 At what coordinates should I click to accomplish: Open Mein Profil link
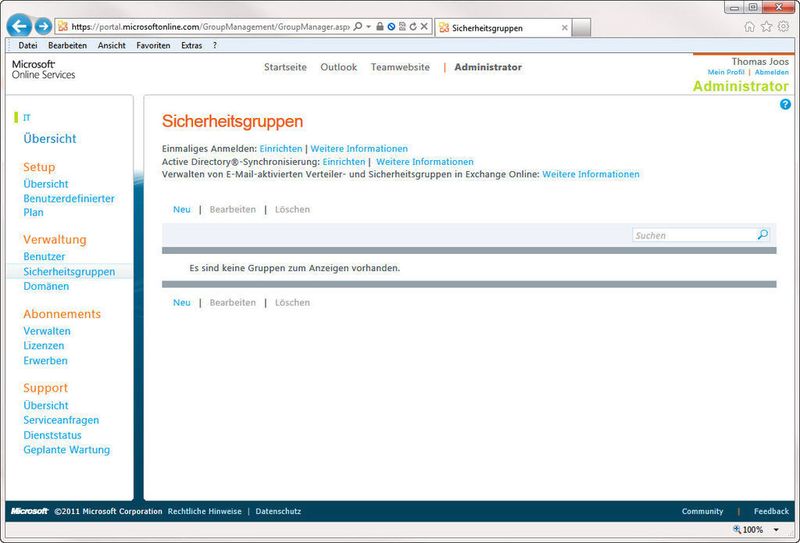[x=726, y=72]
